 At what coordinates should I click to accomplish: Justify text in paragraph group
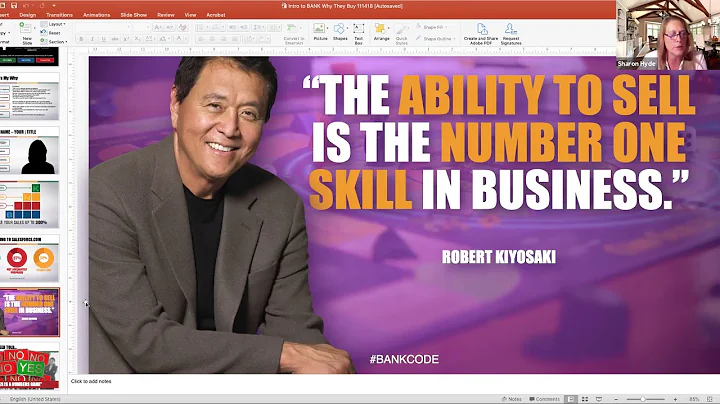235,39
